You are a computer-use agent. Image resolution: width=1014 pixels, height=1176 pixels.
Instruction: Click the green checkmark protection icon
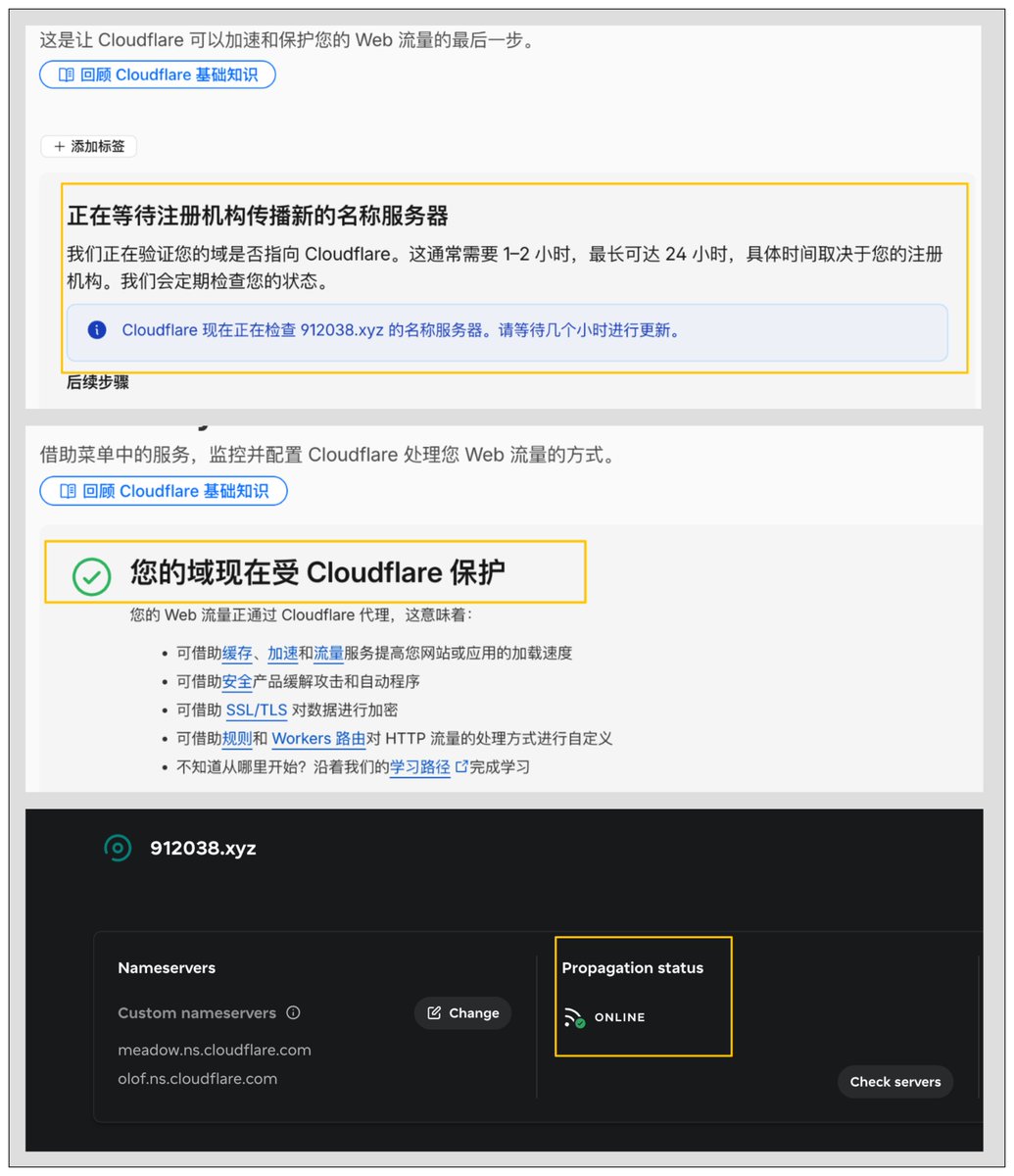(92, 577)
